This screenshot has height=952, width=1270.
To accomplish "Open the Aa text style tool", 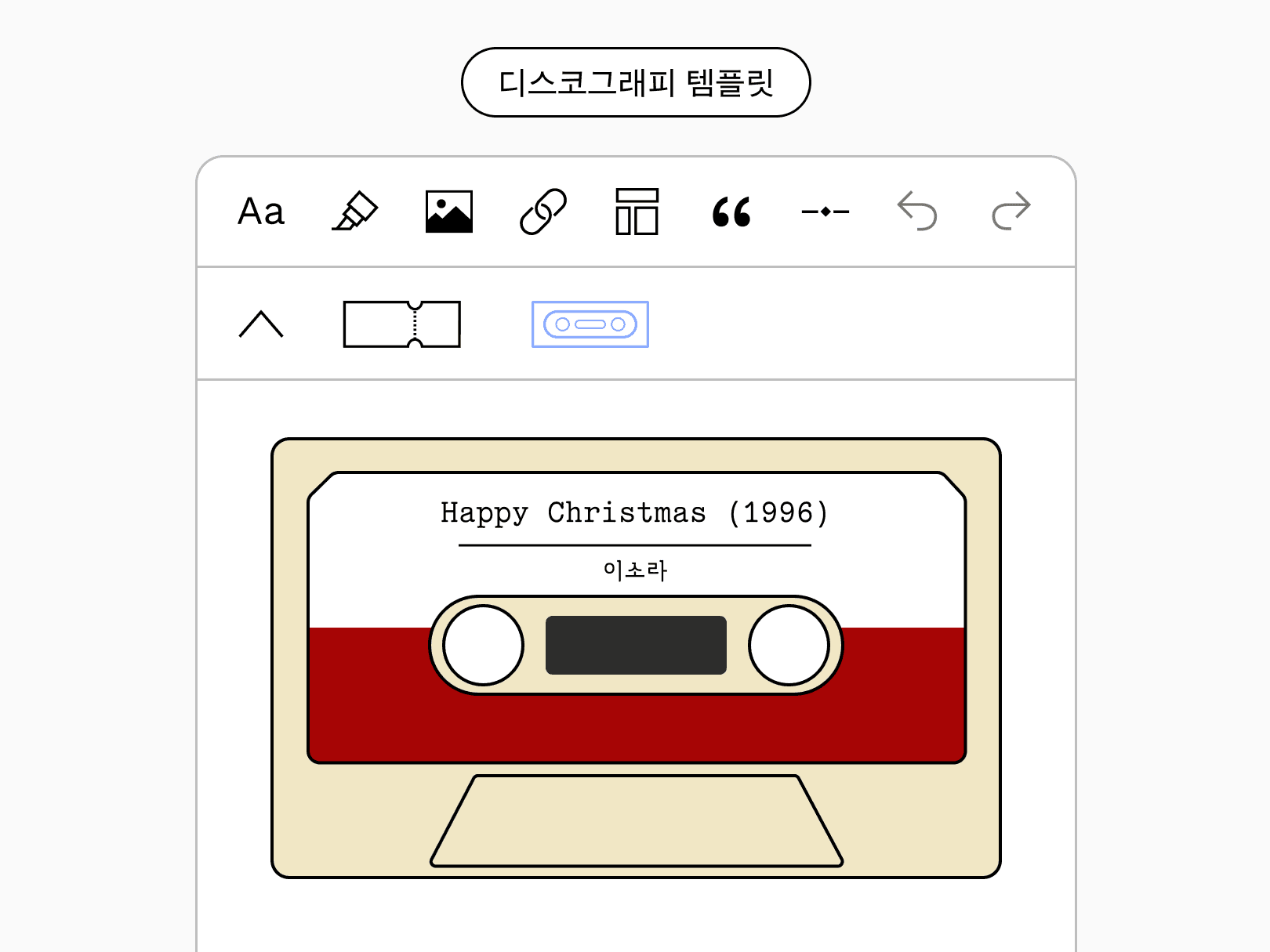I will pyautogui.click(x=261, y=212).
